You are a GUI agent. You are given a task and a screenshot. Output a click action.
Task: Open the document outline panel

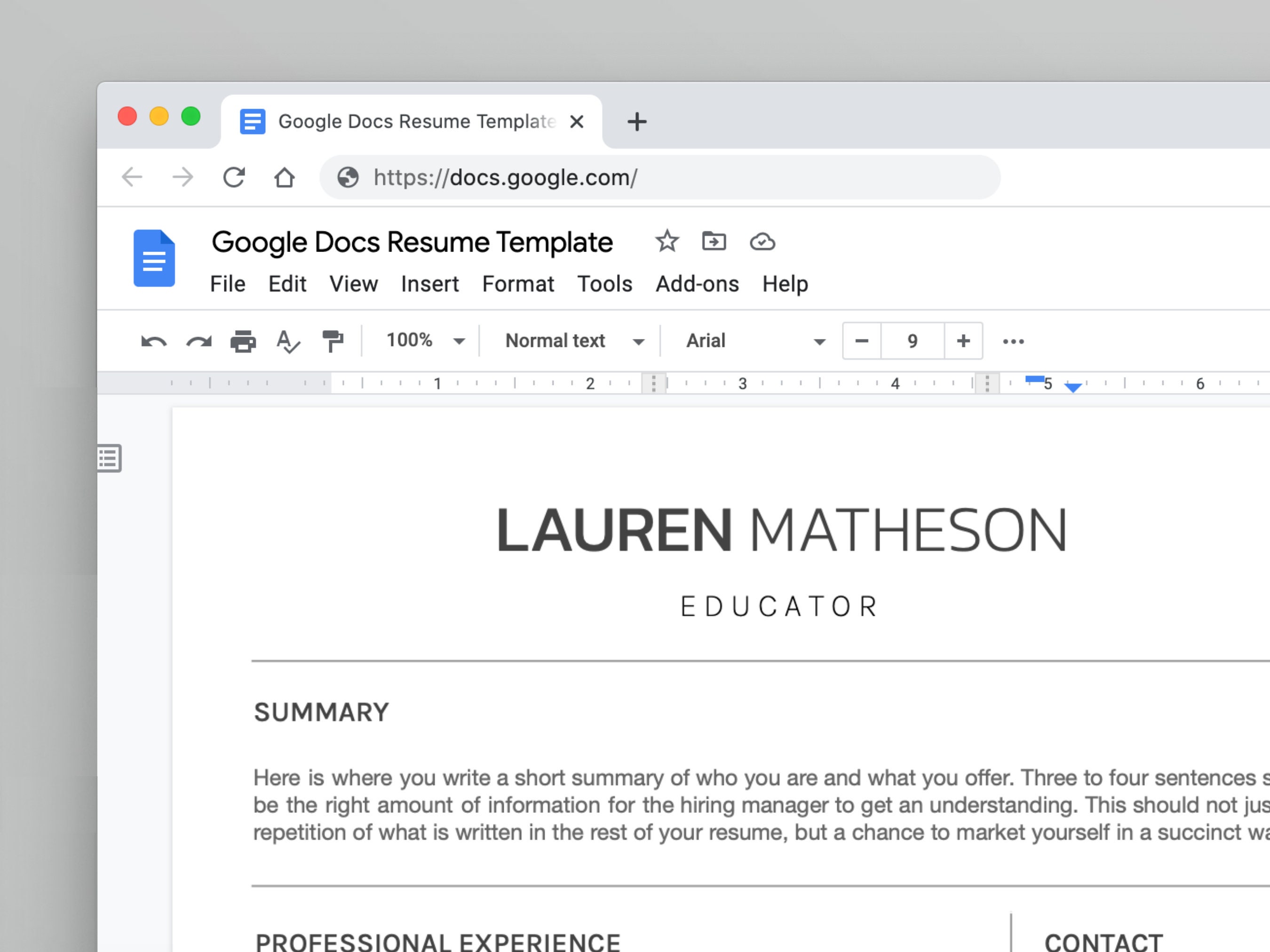click(110, 458)
